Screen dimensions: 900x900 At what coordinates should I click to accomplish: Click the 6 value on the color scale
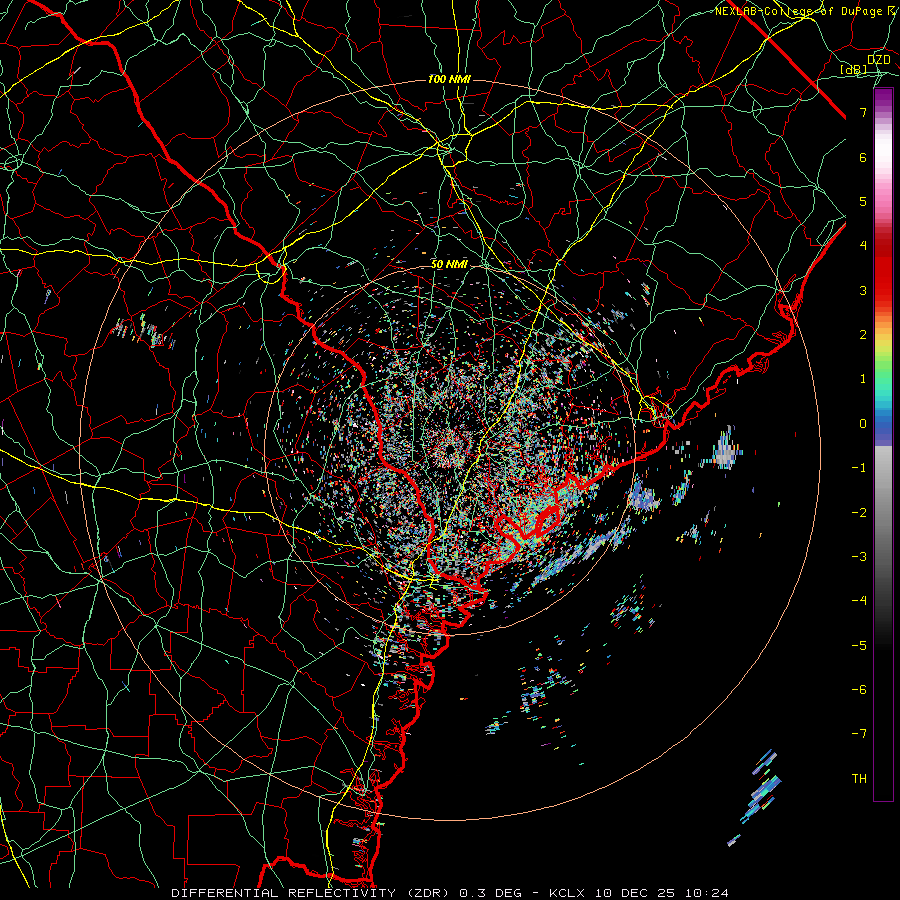[863, 157]
